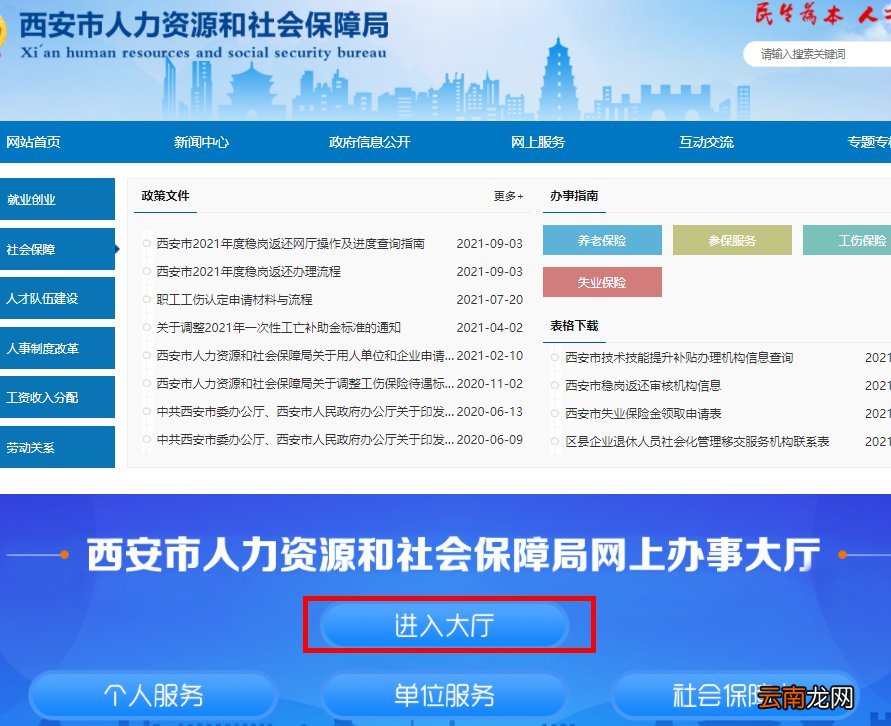Open the policy item dated 2020-06-09

305,440
